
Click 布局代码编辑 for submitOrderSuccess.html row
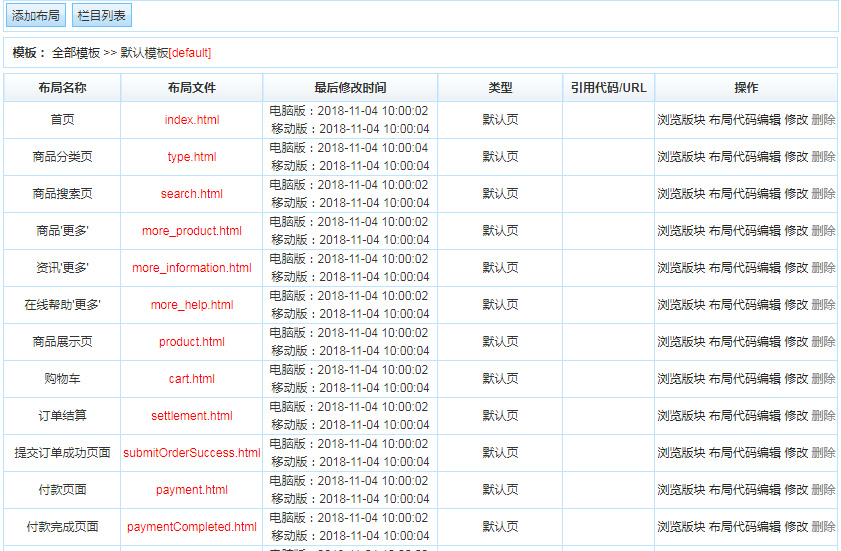point(744,453)
